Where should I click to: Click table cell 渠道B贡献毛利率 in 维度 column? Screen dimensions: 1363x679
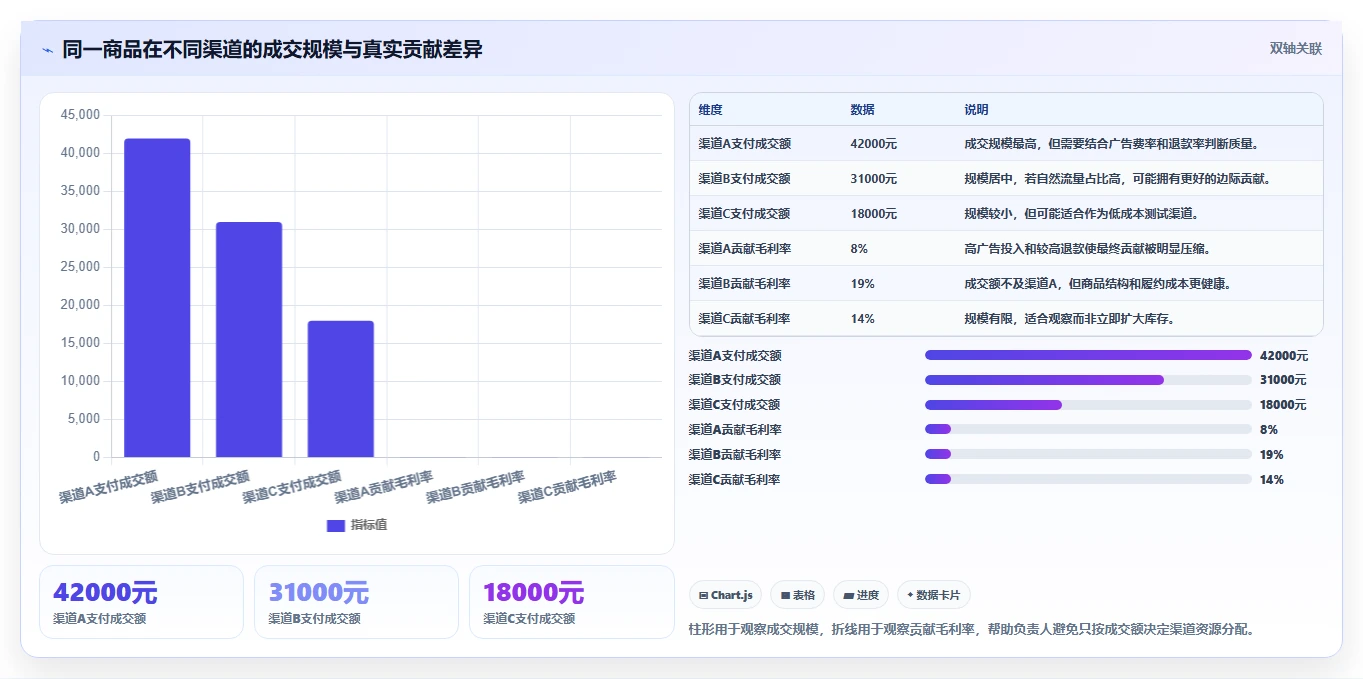click(x=744, y=284)
